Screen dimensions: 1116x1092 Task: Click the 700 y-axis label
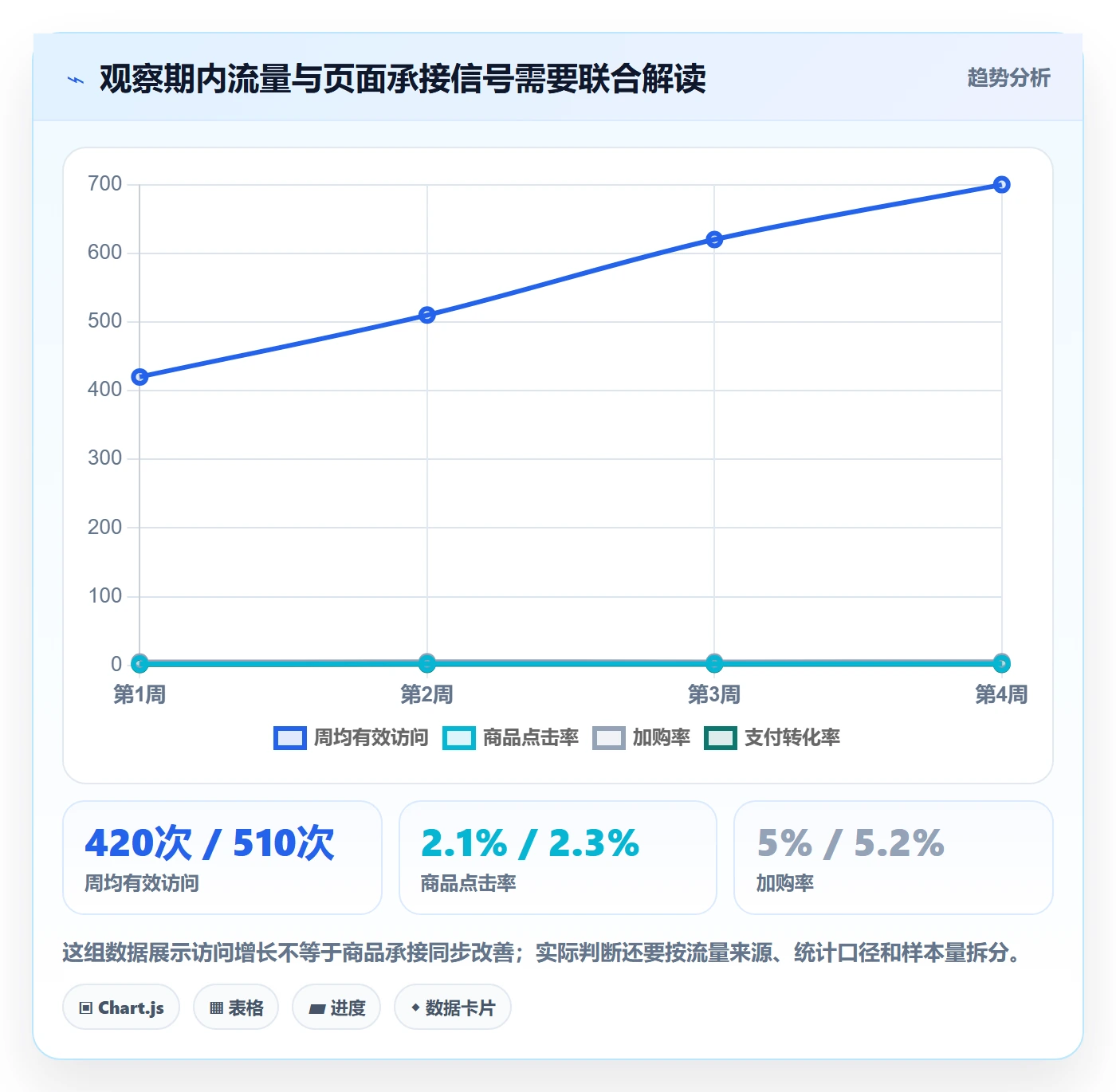105,184
